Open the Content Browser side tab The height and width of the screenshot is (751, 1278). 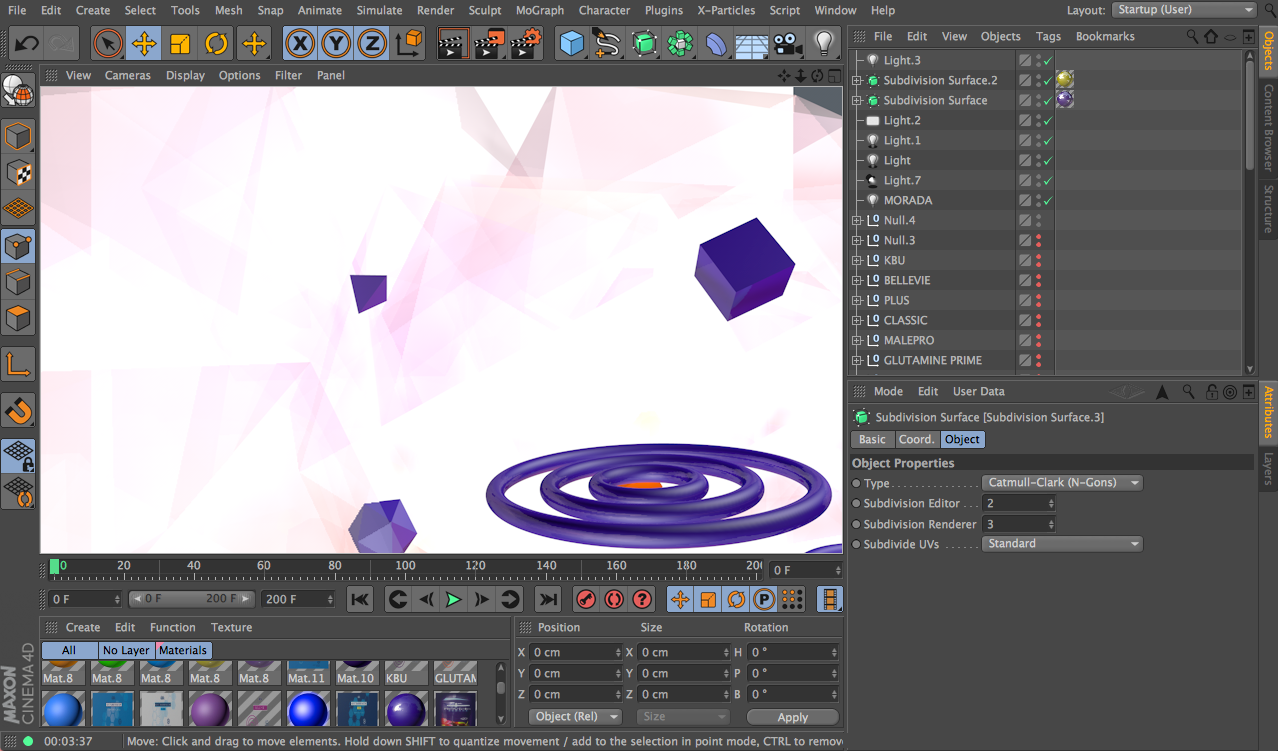pyautogui.click(x=1268, y=127)
